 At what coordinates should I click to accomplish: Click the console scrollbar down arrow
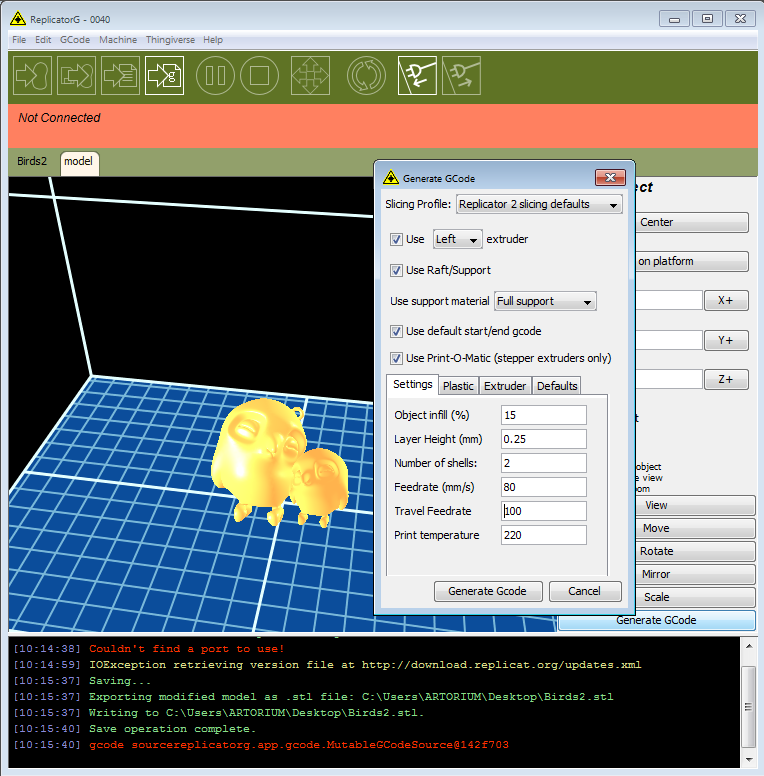749,759
